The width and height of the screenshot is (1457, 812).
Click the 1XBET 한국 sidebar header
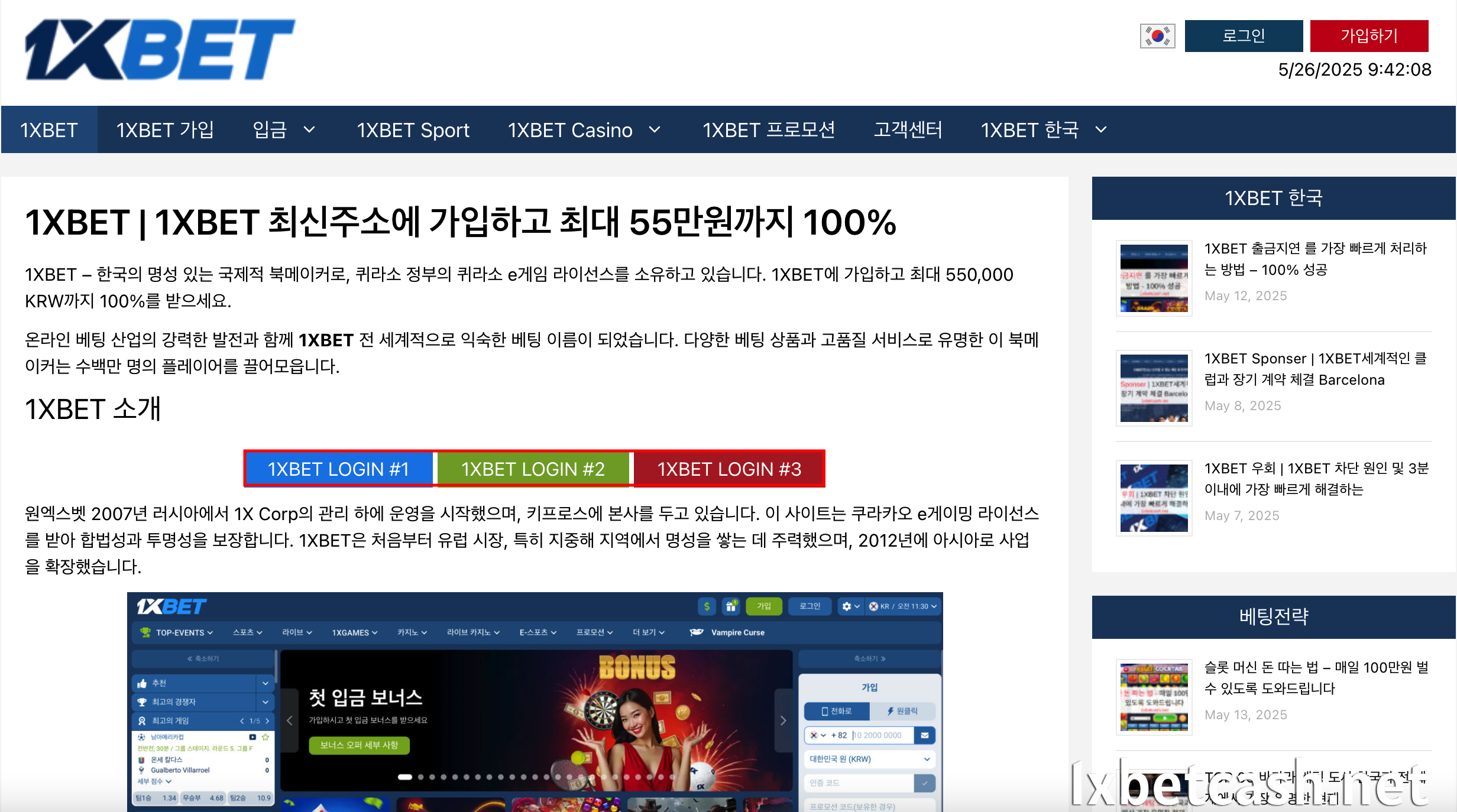tap(1273, 198)
